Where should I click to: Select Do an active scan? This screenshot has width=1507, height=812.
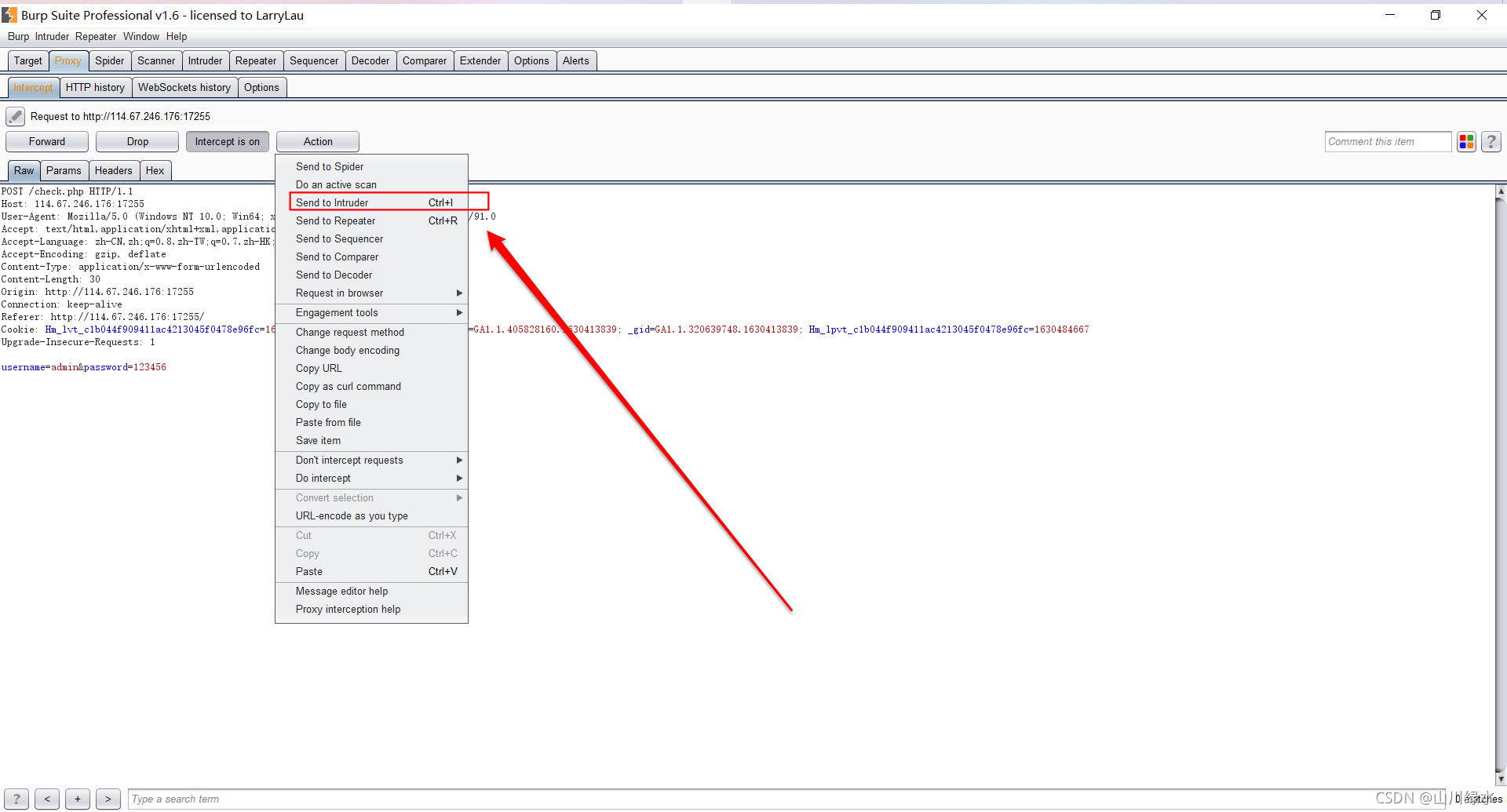[x=372, y=185]
